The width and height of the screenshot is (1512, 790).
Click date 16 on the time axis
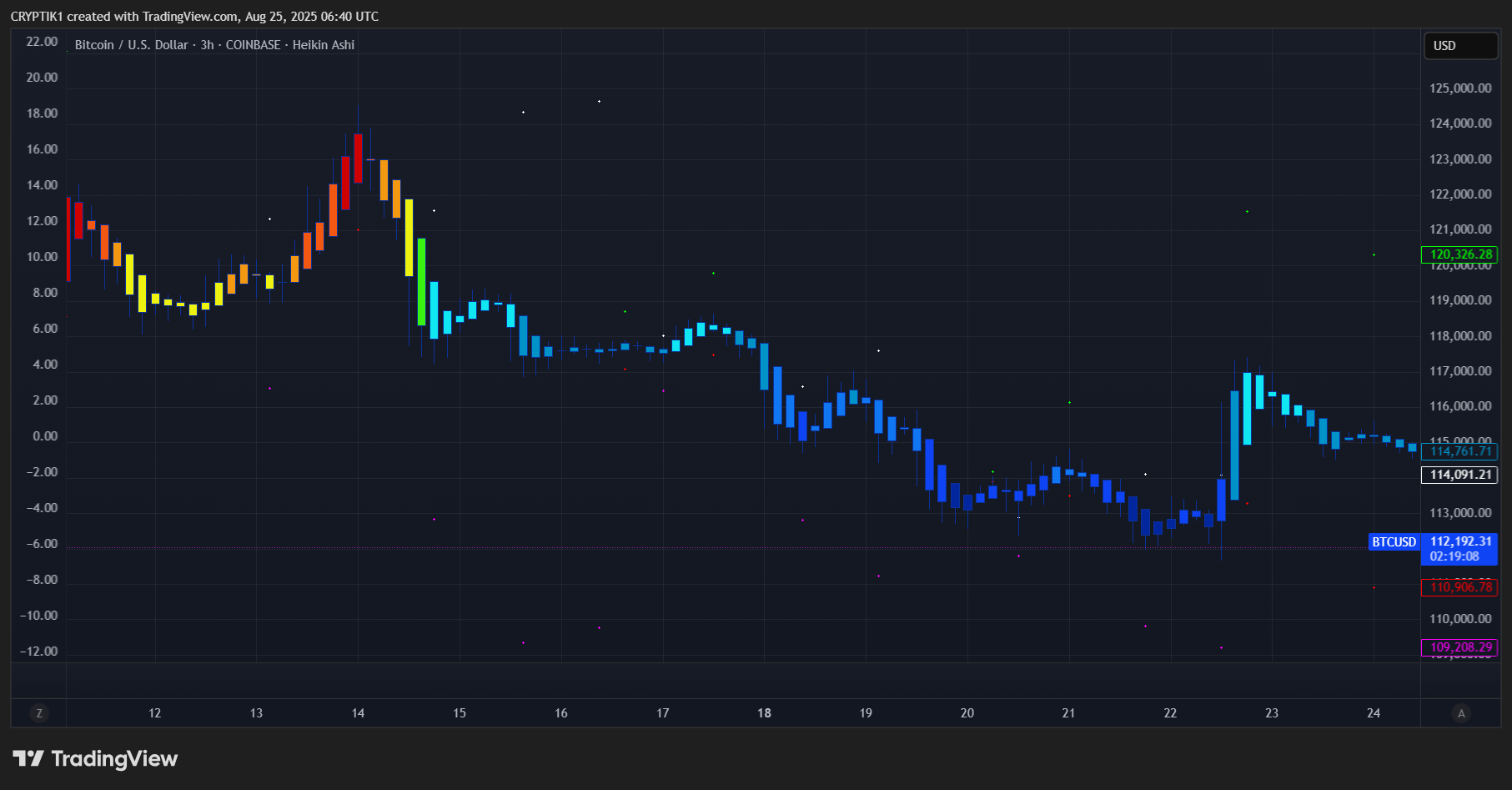tap(561, 713)
